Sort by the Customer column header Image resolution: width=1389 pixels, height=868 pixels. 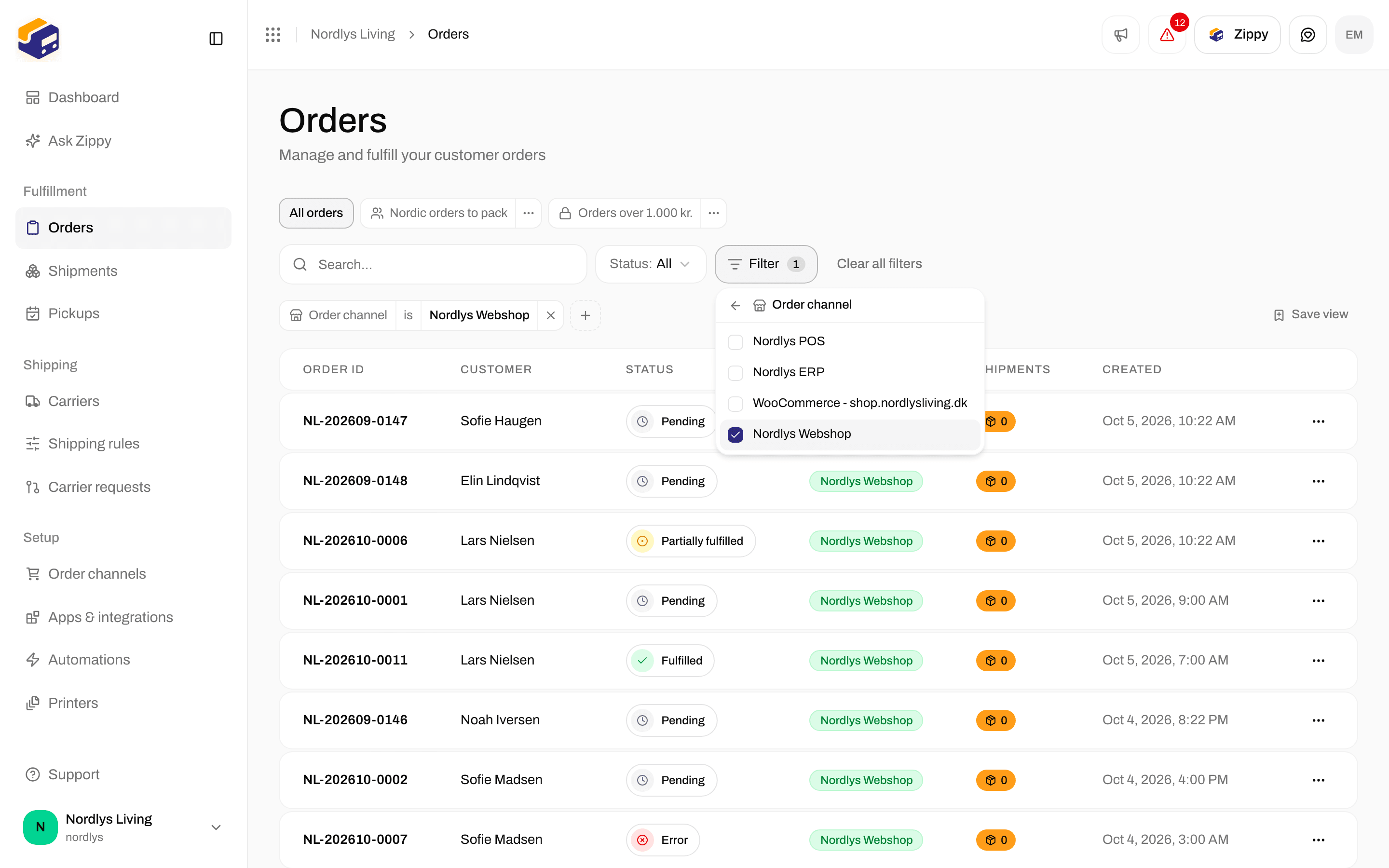(x=496, y=370)
